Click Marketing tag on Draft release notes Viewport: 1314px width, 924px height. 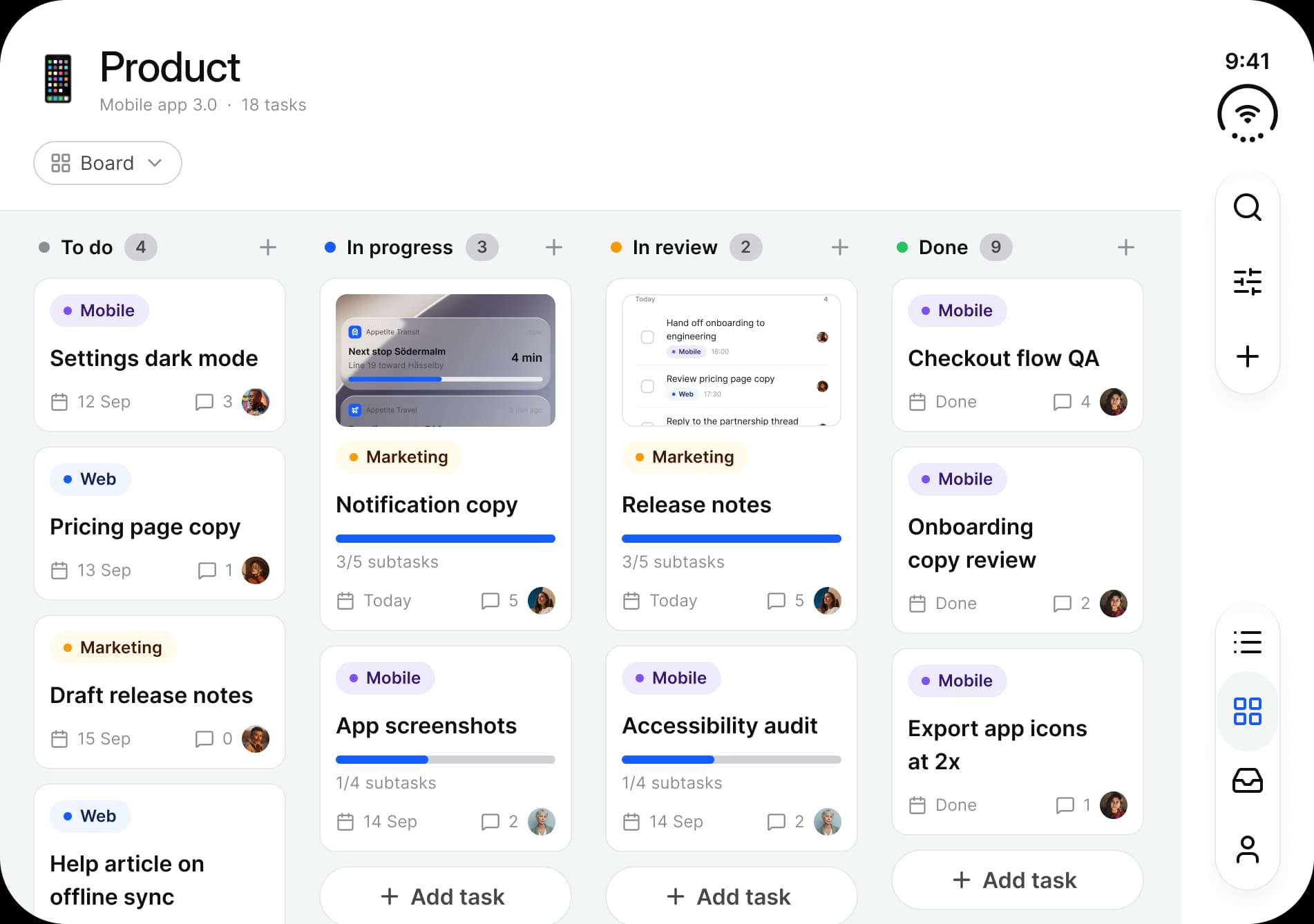coord(113,648)
